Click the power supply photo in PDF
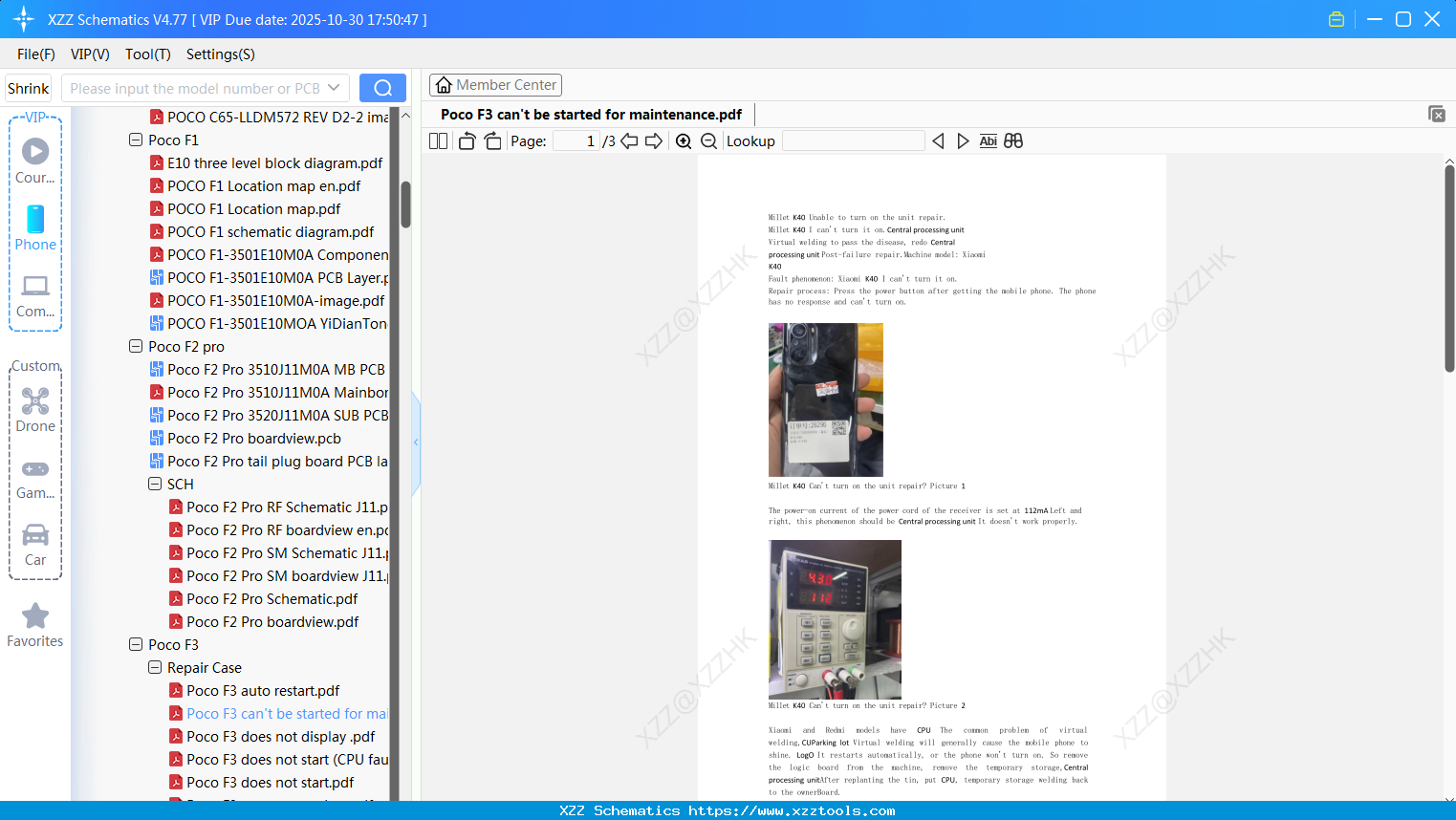 click(x=835, y=619)
